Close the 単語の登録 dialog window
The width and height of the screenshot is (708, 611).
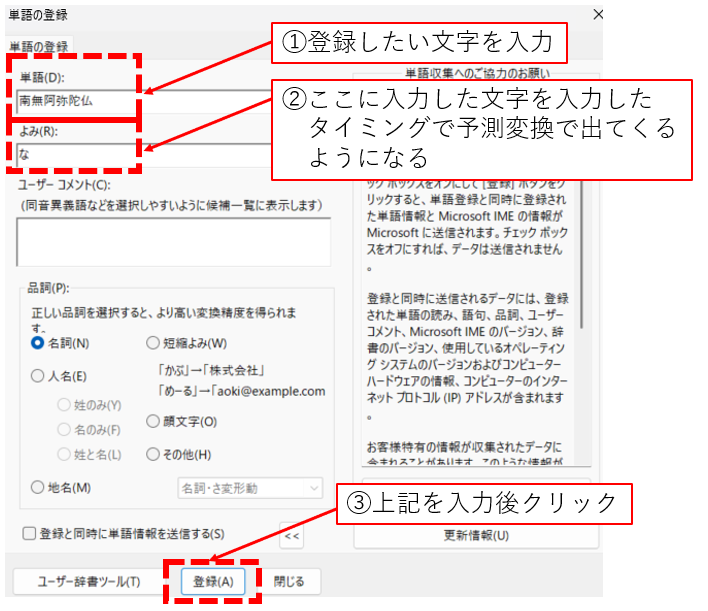coord(598,15)
